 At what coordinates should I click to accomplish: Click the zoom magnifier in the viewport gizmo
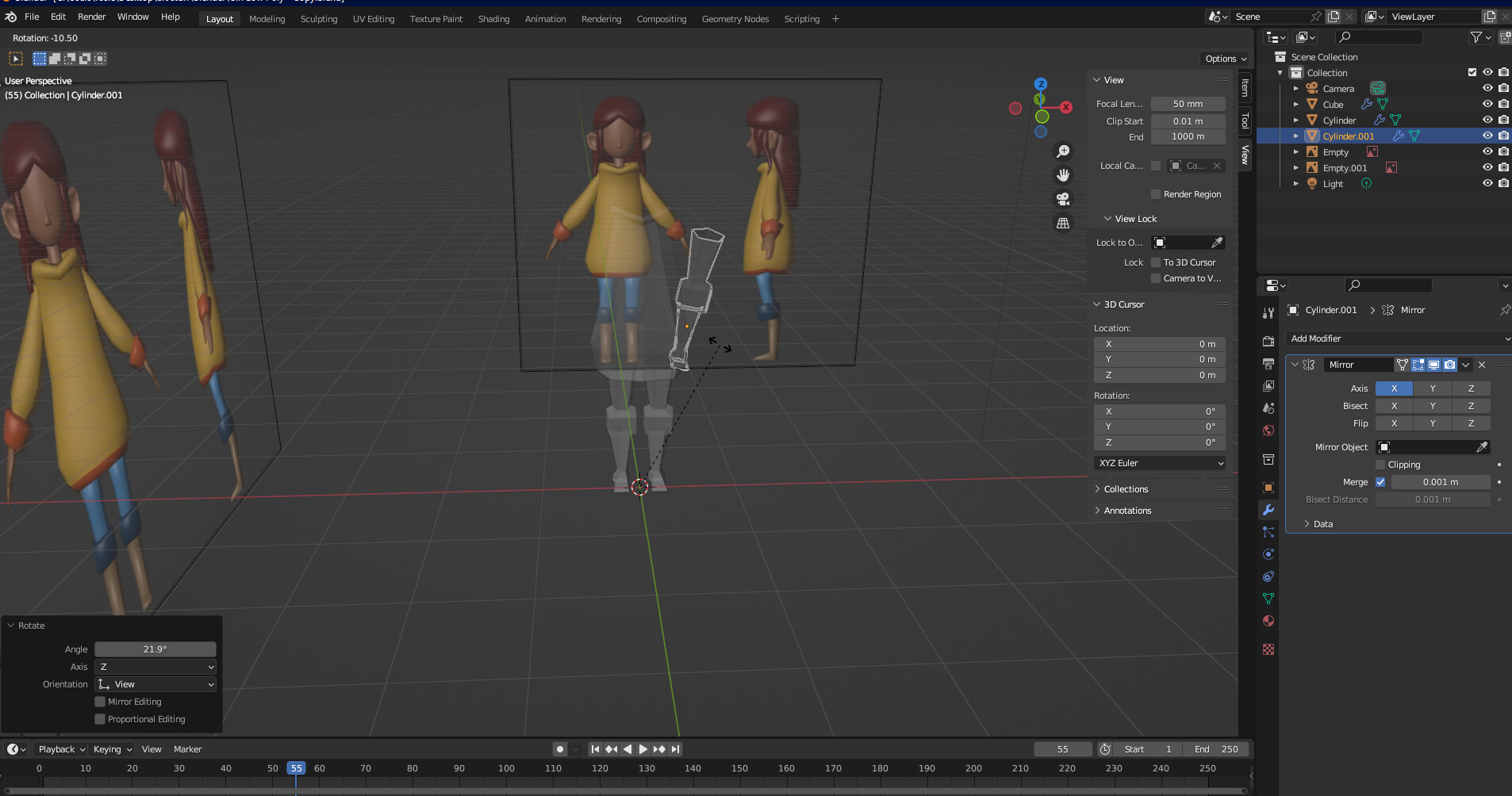(1064, 151)
